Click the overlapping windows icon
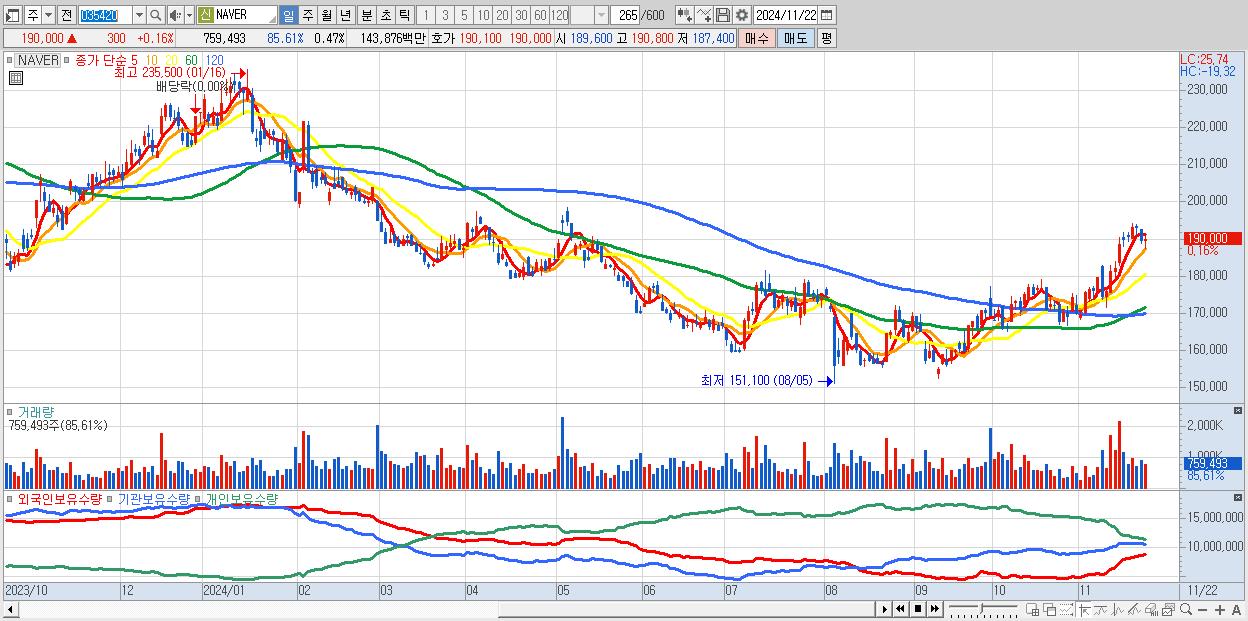 (x=1050, y=609)
